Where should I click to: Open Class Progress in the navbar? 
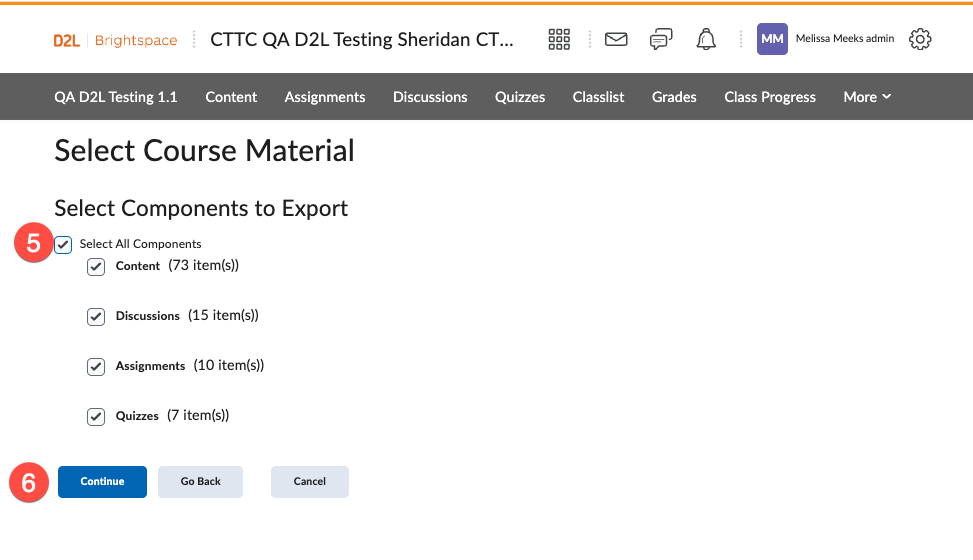[x=770, y=97]
